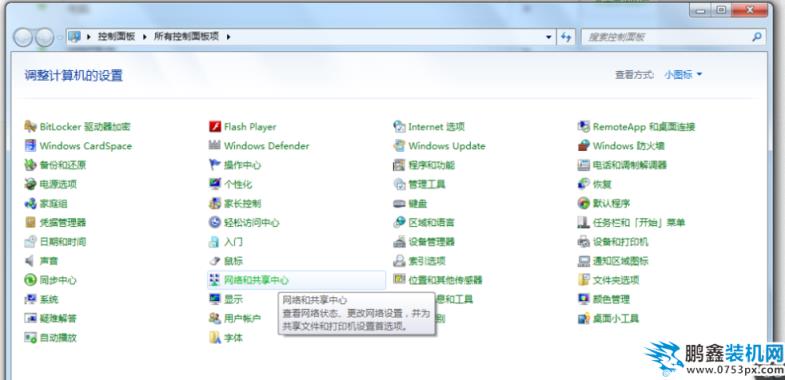Expand the arrow before 控制面板 breadcrumb
This screenshot has width=785, height=380.
(89, 37)
